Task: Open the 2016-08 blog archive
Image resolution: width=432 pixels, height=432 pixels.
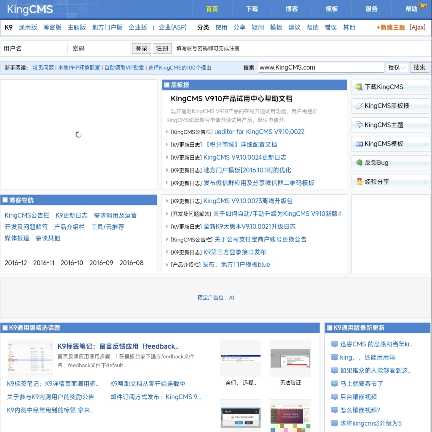Action: (x=131, y=263)
